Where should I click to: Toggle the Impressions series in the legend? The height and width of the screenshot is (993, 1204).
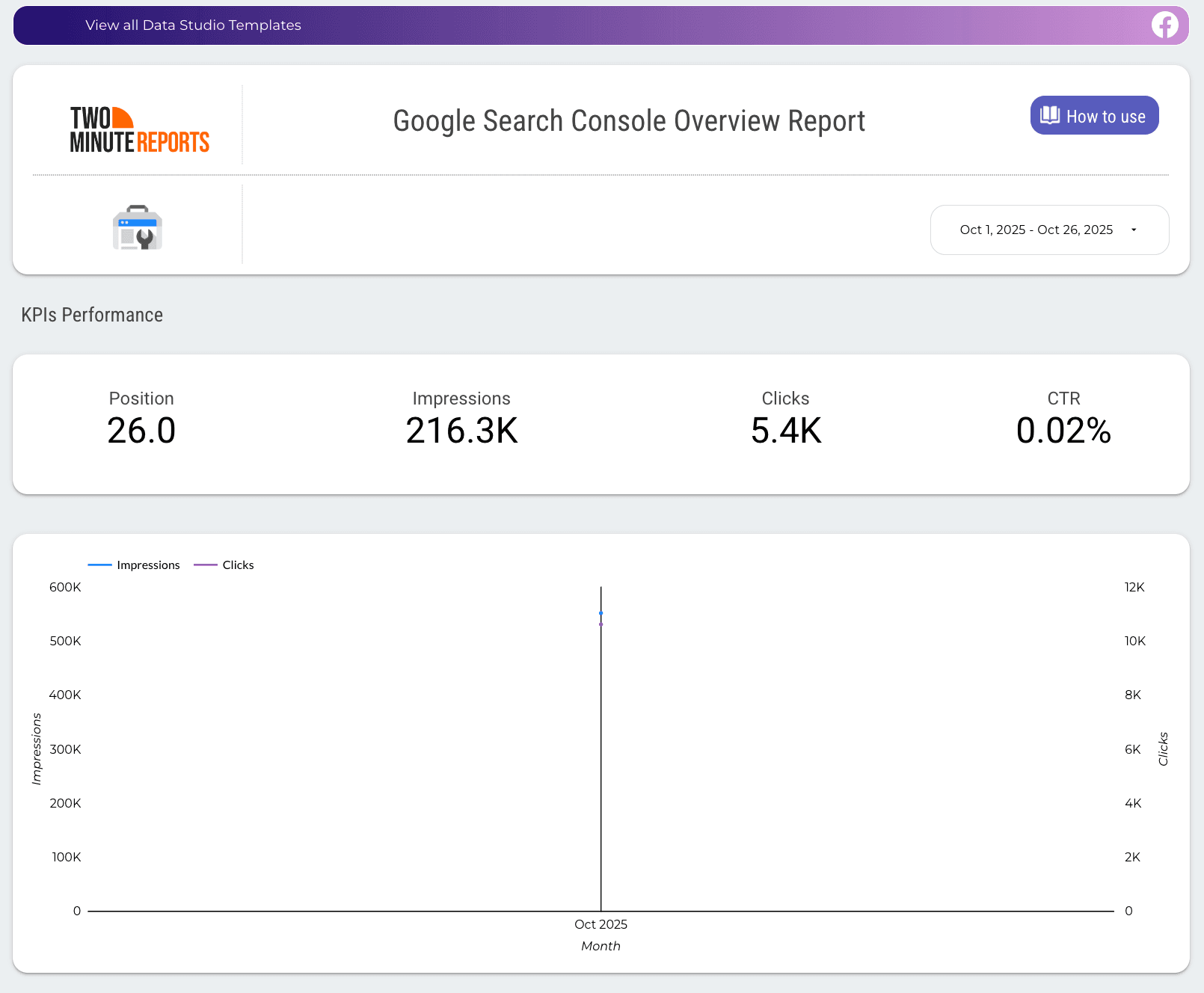(147, 565)
